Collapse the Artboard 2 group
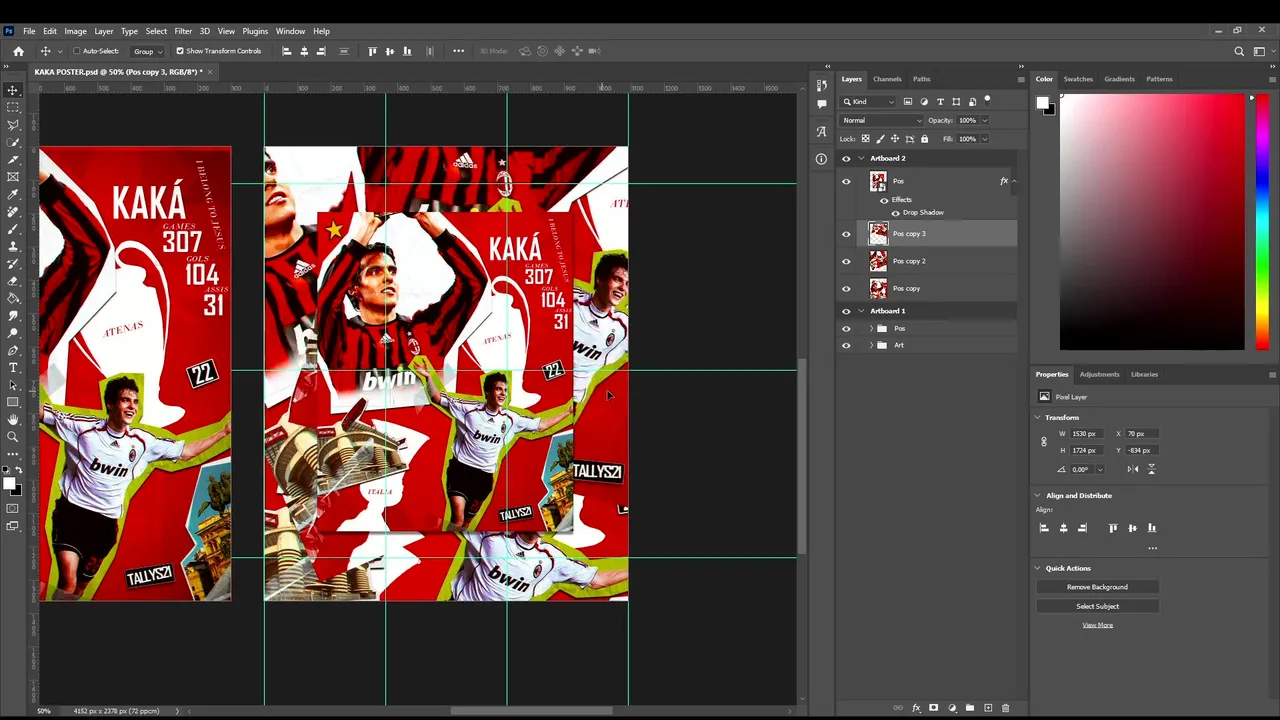The height and width of the screenshot is (720, 1280). coord(861,158)
